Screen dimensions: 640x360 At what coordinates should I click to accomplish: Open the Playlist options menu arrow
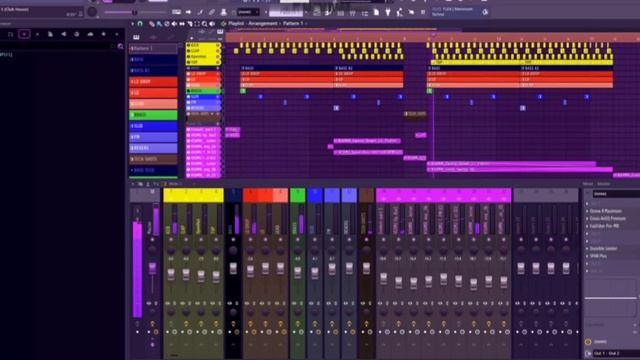132,24
